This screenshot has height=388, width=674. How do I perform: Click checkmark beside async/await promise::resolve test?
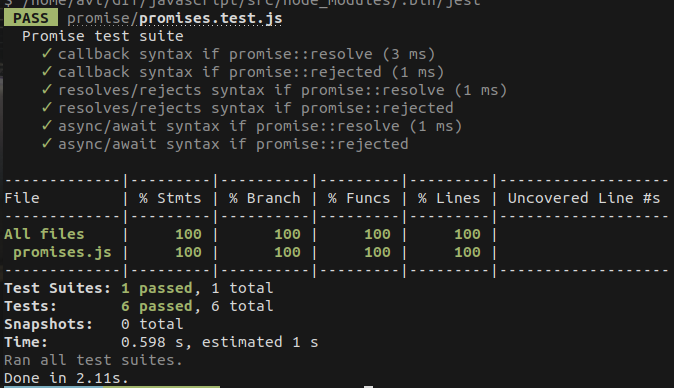pos(47,126)
